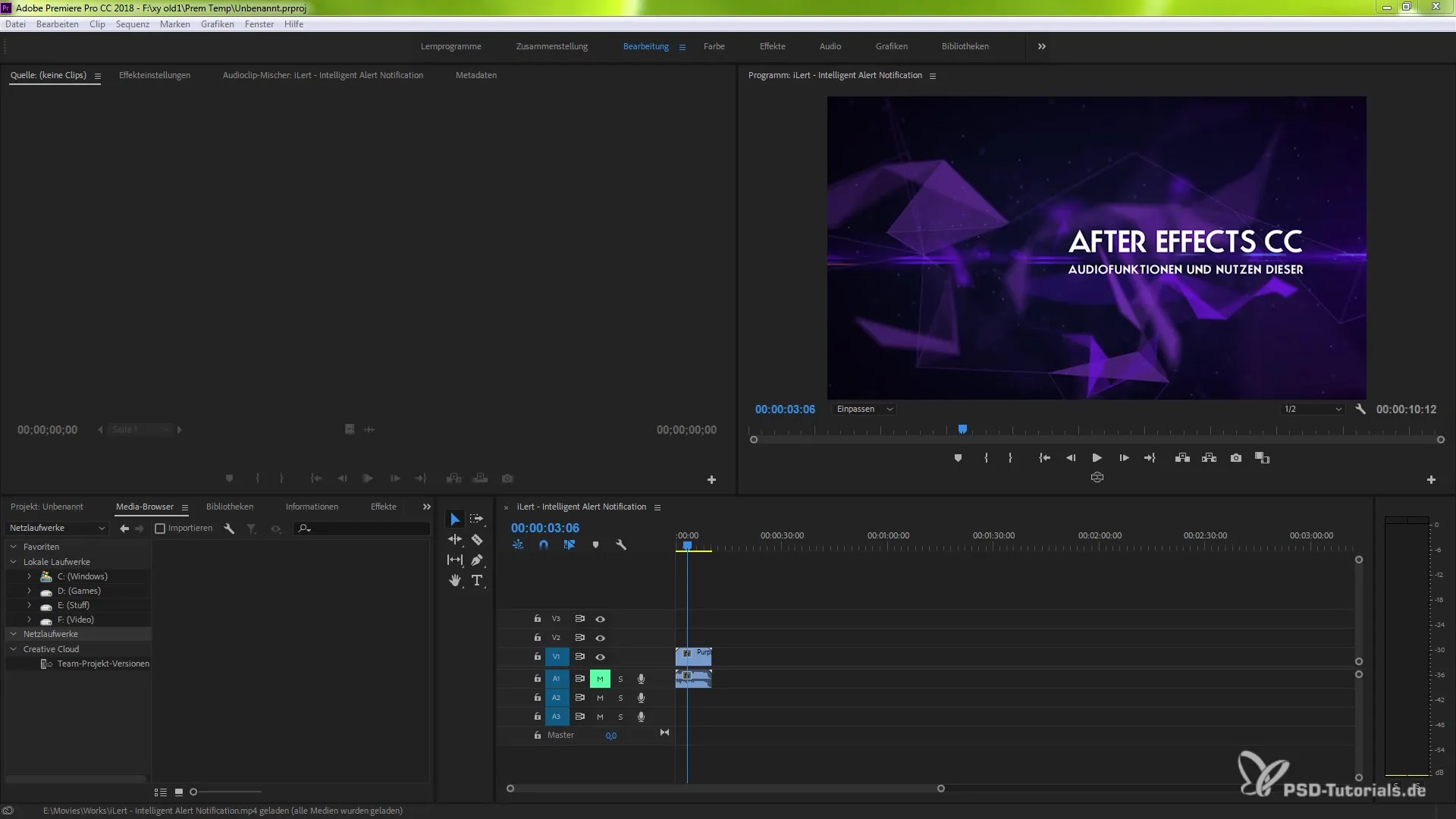Viewport: 1456px width, 819px height.
Task: Add marker in program monitor
Action: [958, 458]
